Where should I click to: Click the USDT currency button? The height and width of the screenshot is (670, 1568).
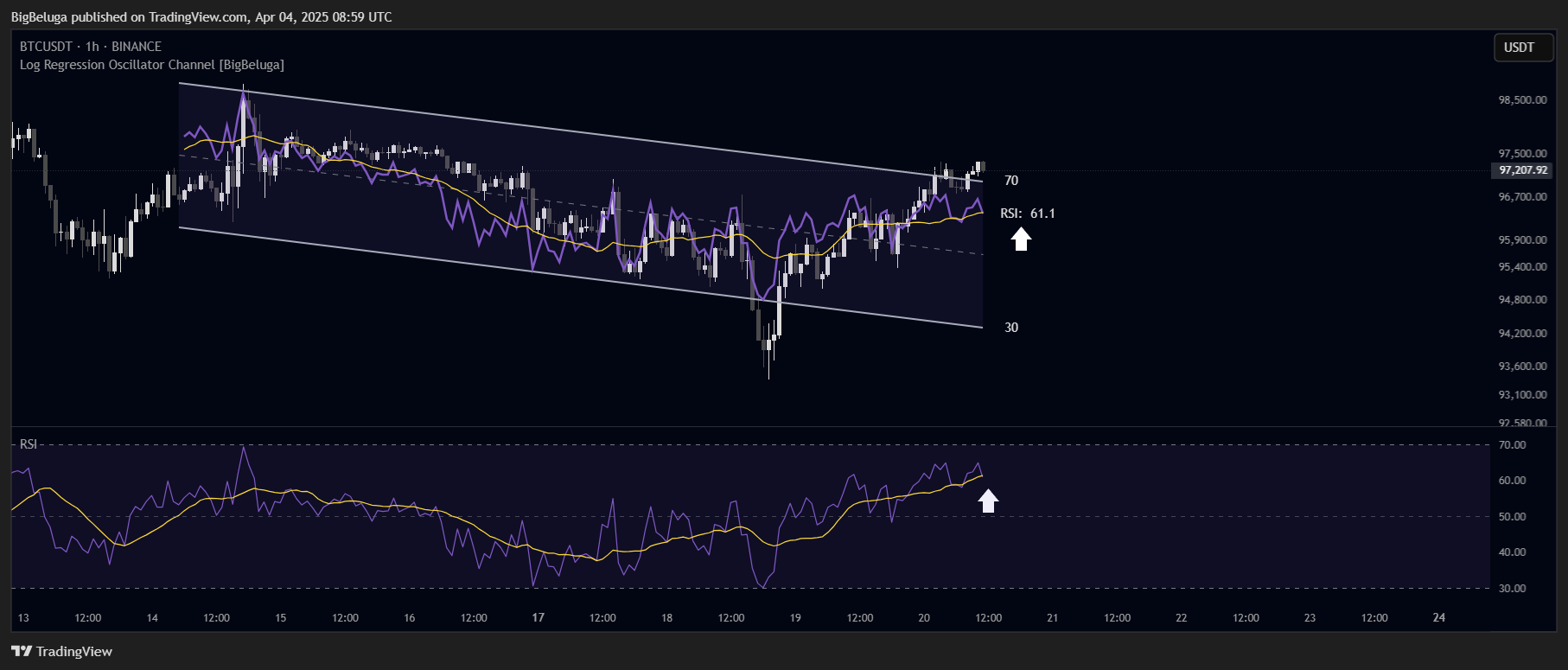pyautogui.click(x=1524, y=48)
